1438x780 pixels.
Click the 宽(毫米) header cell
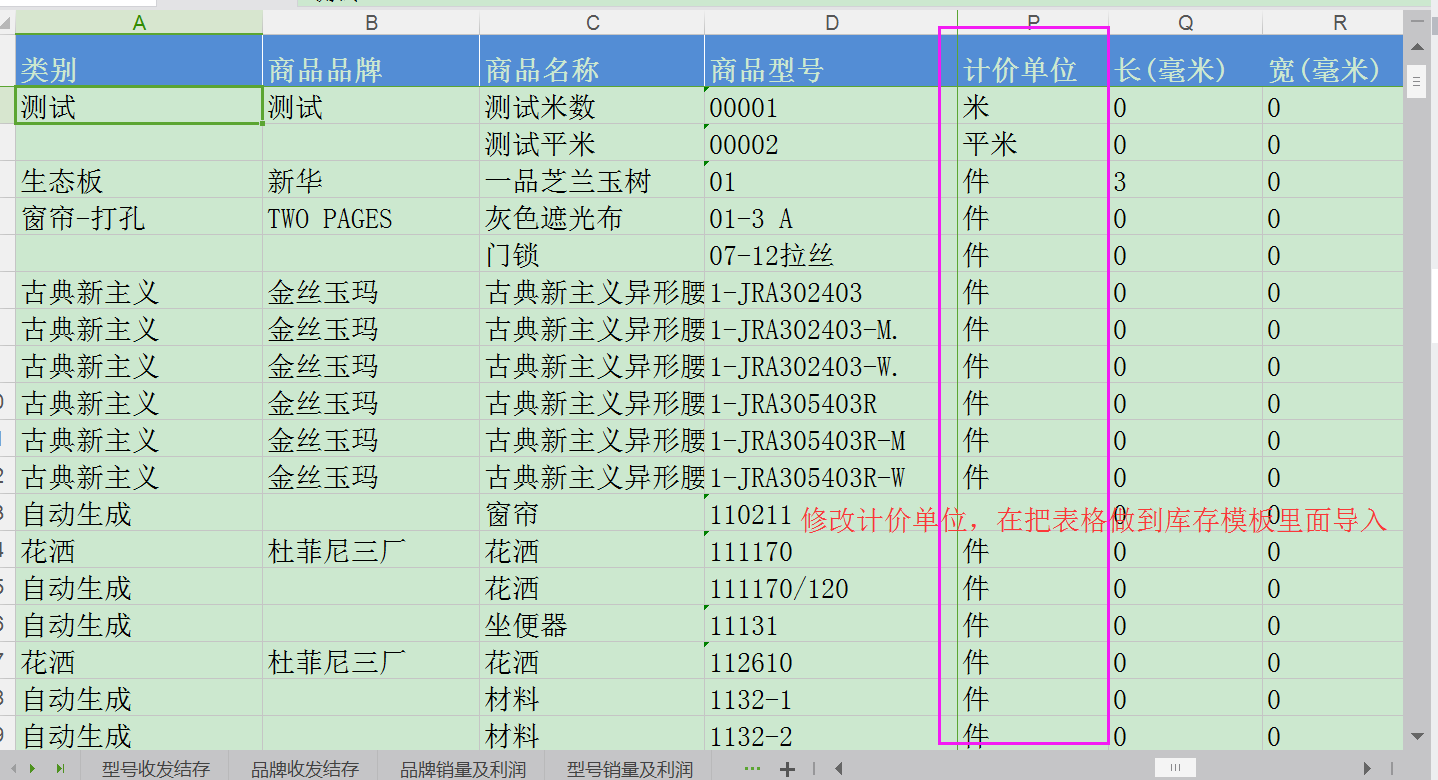1333,62
